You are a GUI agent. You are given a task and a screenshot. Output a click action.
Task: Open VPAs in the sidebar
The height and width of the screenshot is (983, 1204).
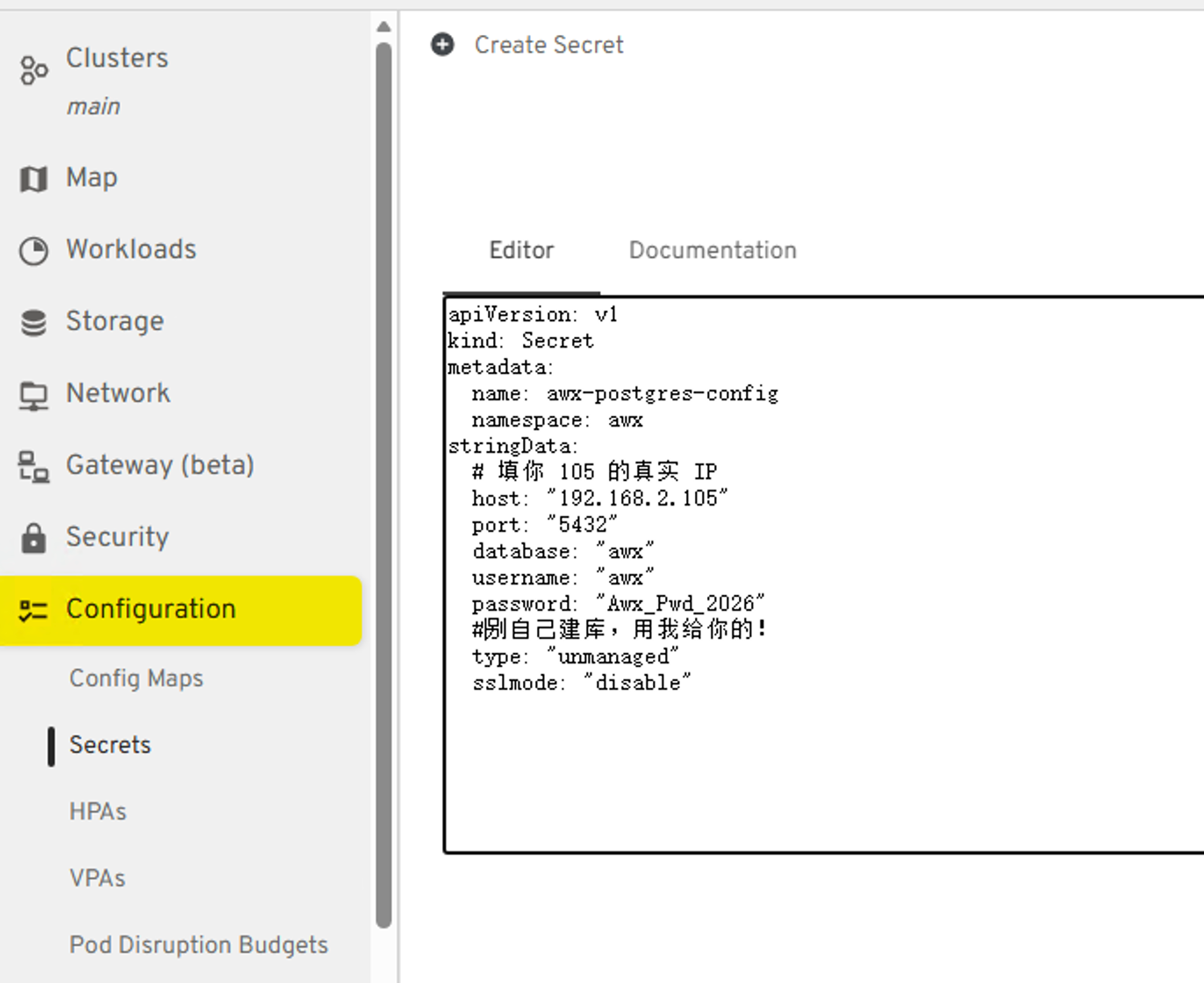click(97, 879)
